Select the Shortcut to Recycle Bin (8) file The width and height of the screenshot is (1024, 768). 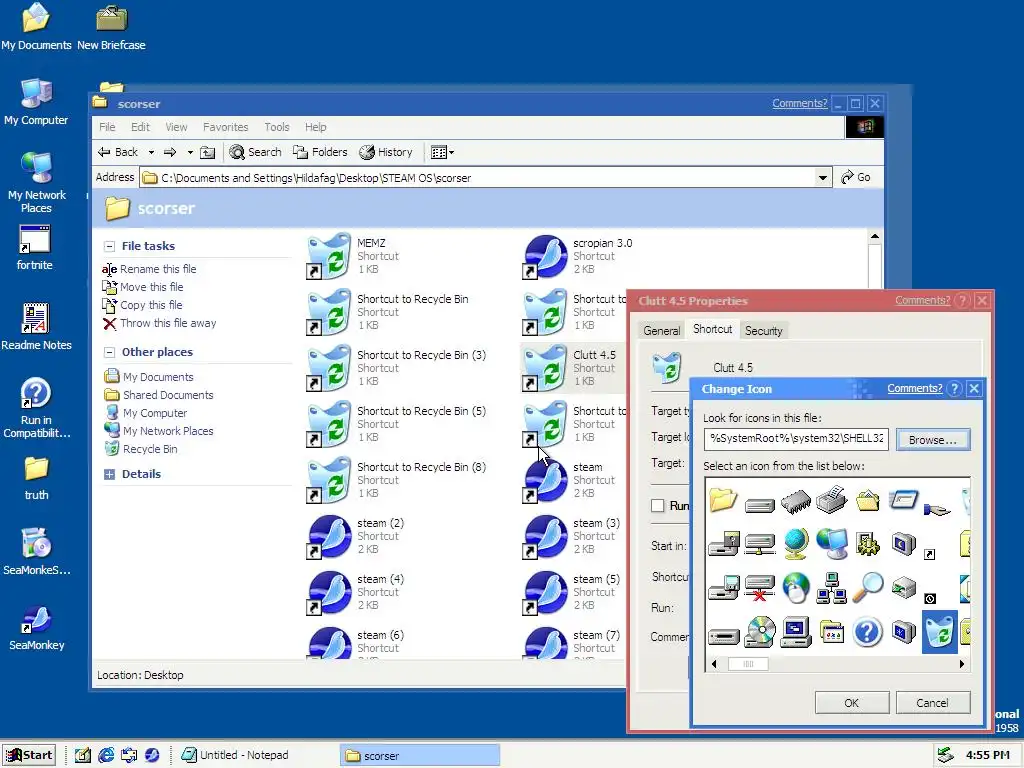coord(397,480)
